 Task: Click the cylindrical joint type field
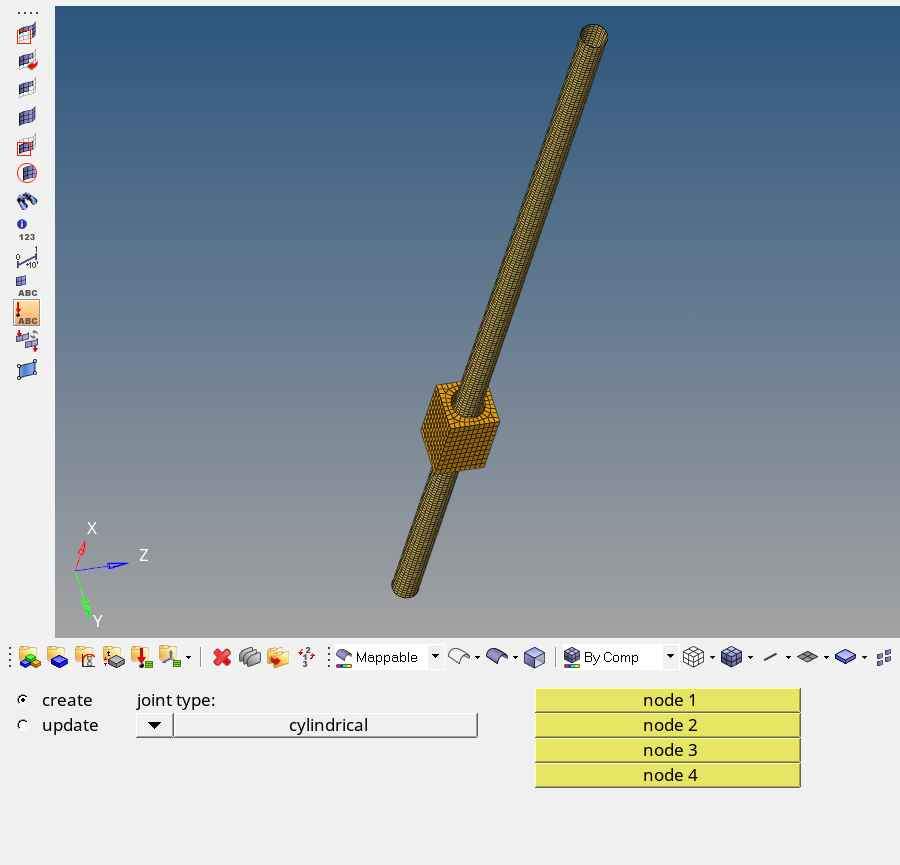pos(326,725)
